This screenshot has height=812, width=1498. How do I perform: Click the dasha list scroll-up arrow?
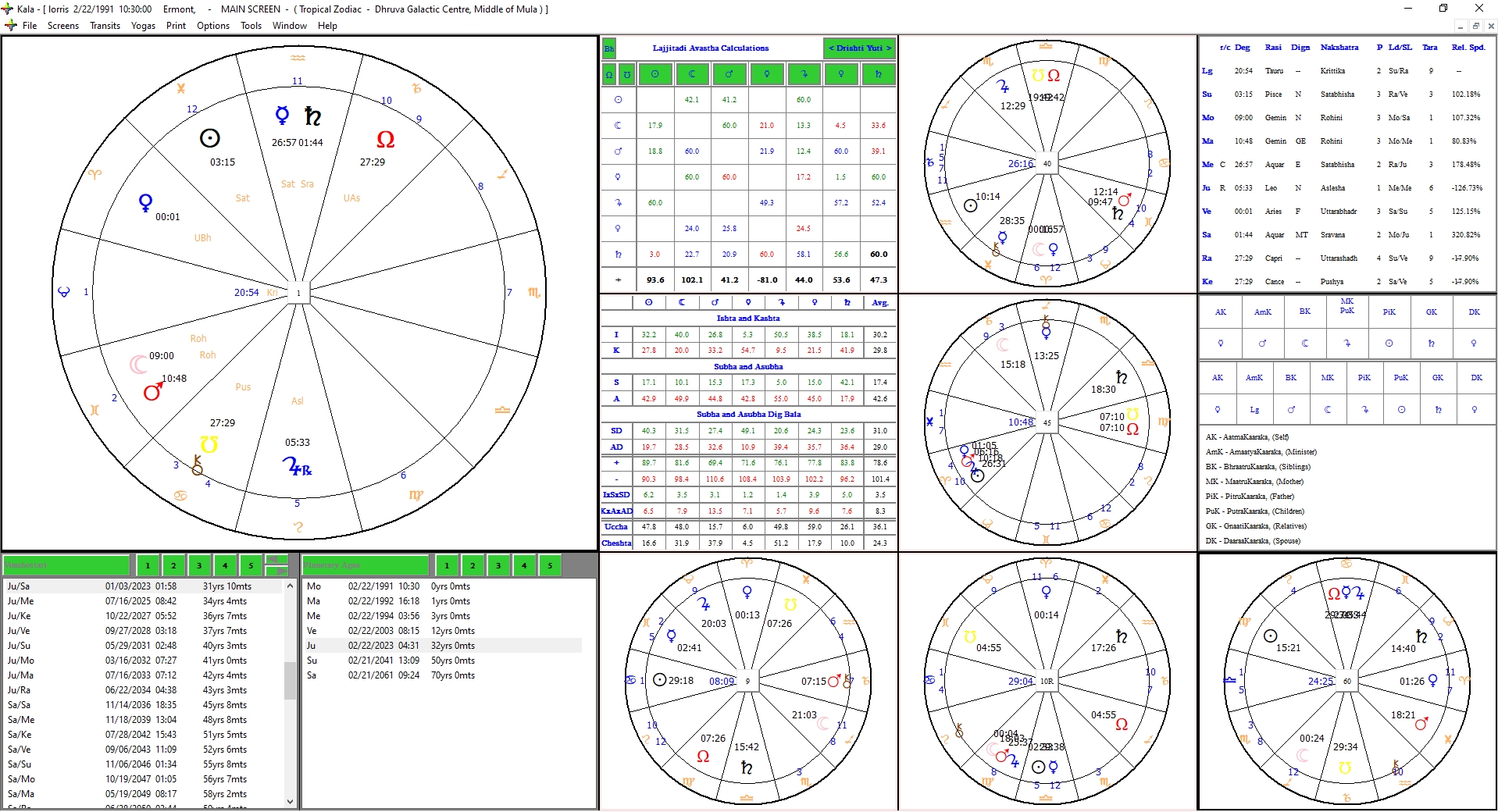tap(290, 586)
